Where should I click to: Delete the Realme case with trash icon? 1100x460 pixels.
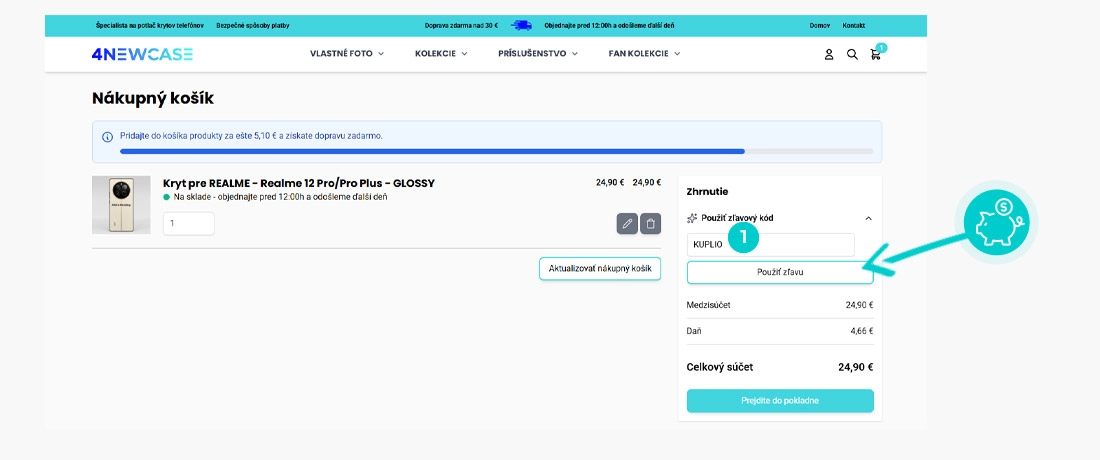pyautogui.click(x=650, y=224)
